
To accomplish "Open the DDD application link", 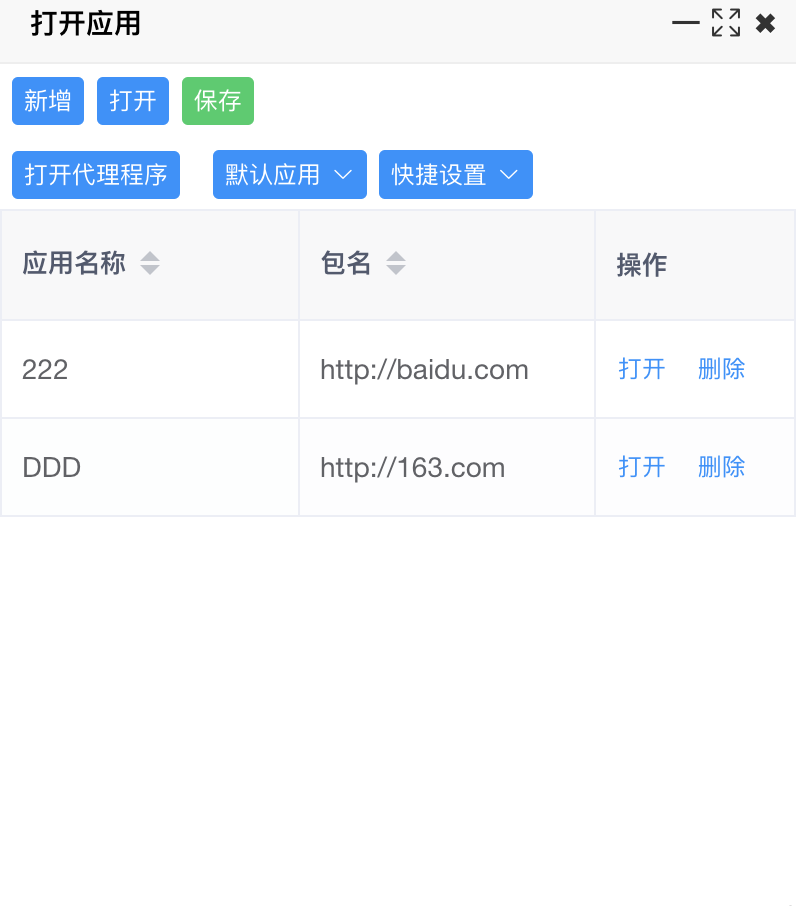I will [642, 467].
